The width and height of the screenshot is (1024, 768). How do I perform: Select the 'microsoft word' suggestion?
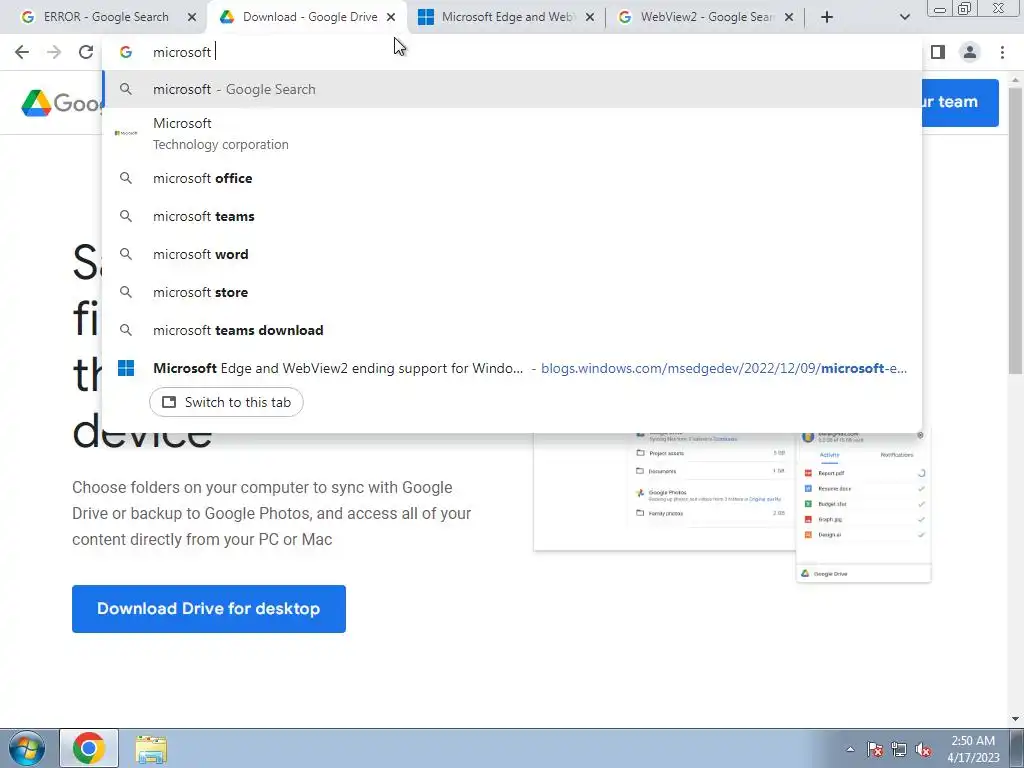512,254
